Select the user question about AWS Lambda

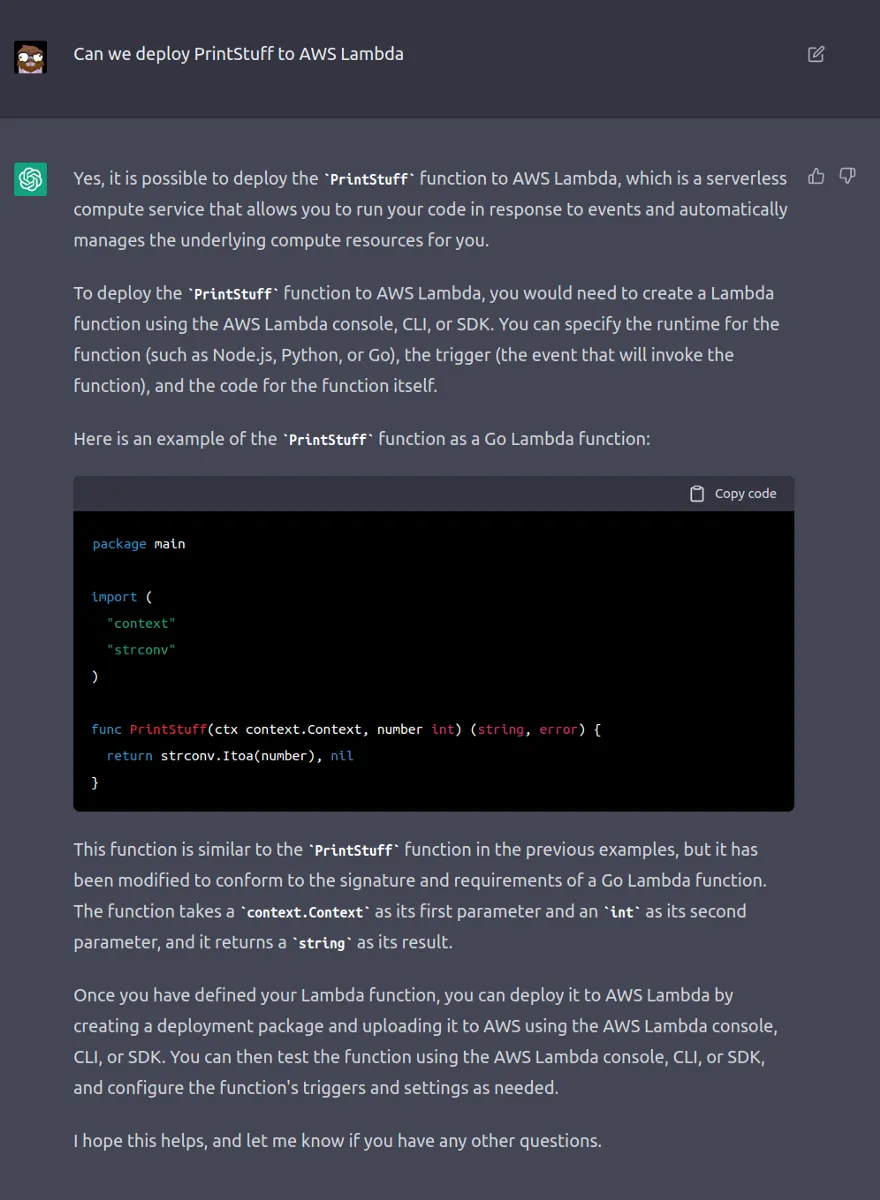(238, 54)
